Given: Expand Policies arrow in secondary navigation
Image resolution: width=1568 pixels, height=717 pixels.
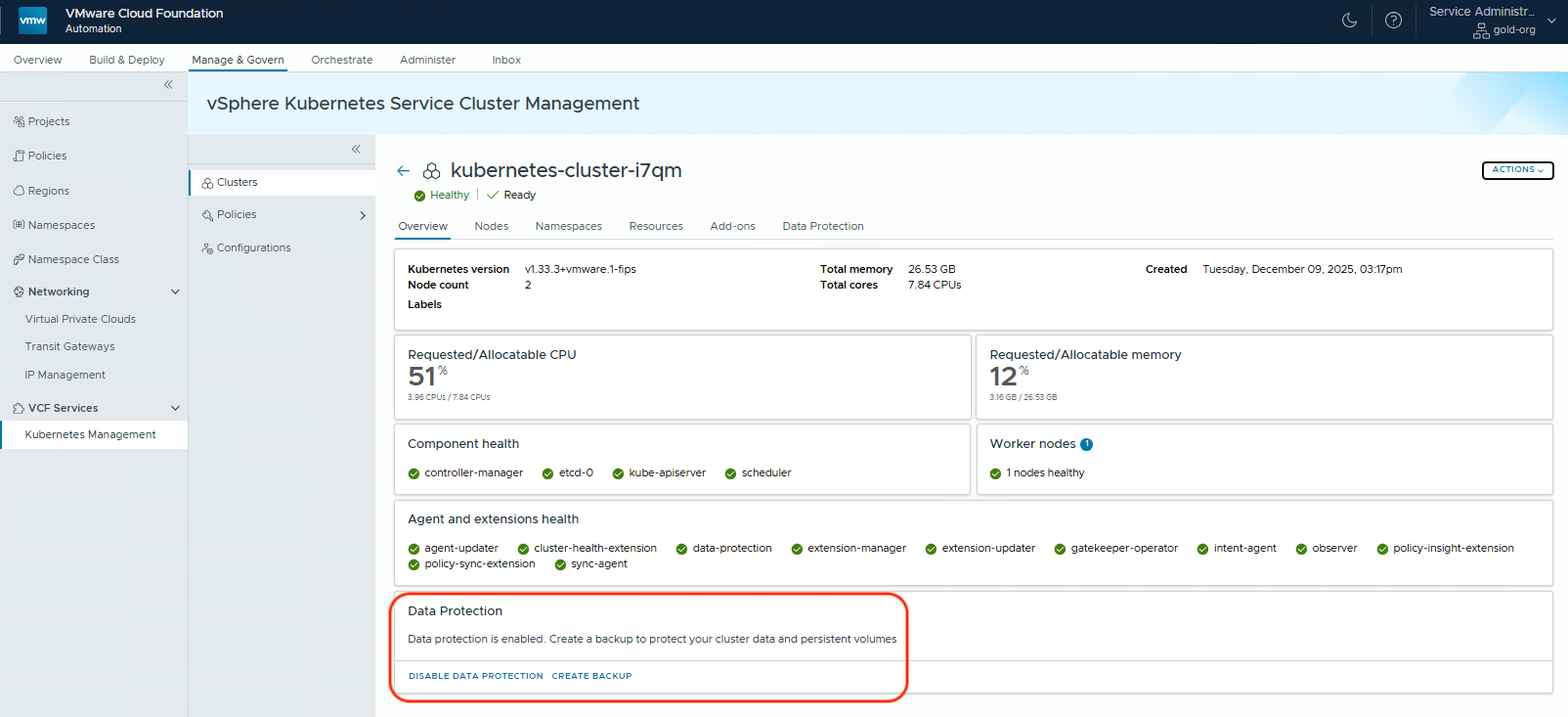Looking at the screenshot, I should click(x=363, y=215).
